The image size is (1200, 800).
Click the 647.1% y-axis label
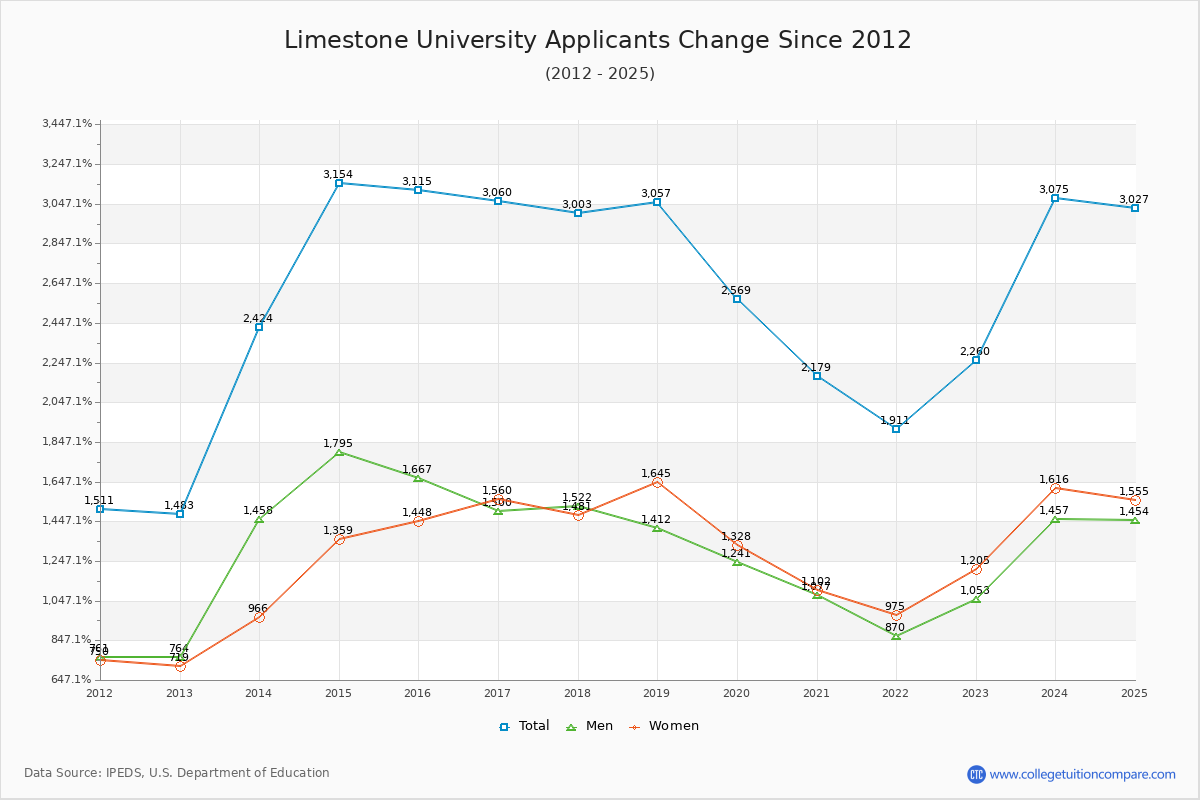point(70,679)
